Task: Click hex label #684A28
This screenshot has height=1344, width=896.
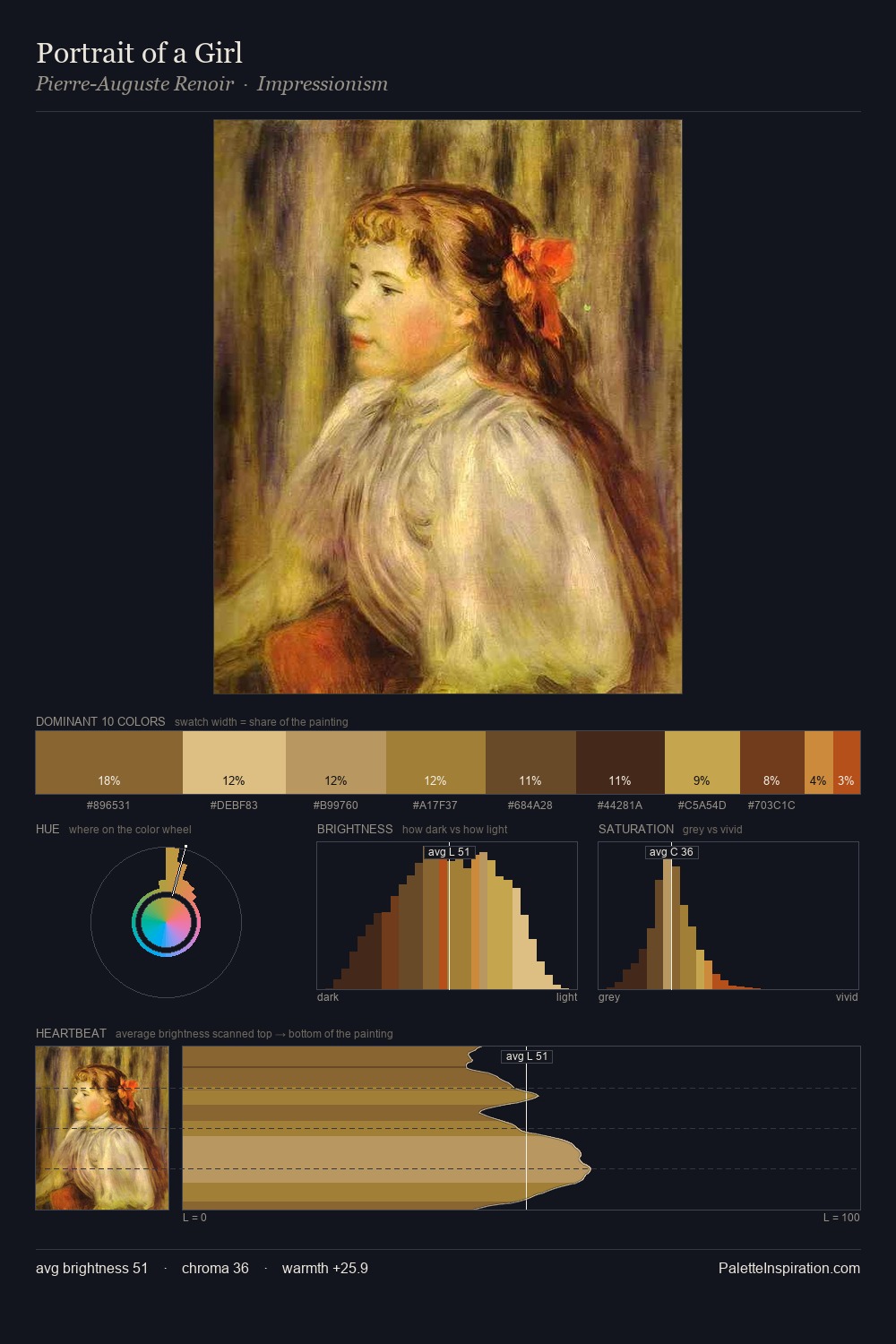Action: (x=530, y=806)
